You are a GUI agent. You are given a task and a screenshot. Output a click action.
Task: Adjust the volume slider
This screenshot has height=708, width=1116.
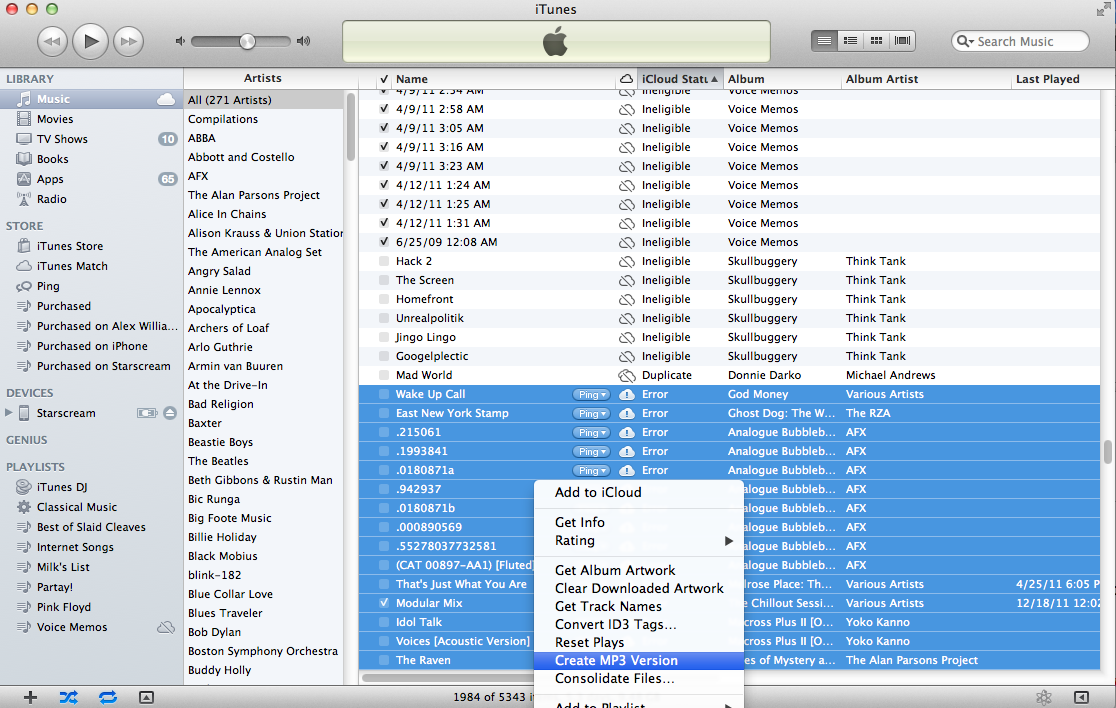tap(247, 41)
